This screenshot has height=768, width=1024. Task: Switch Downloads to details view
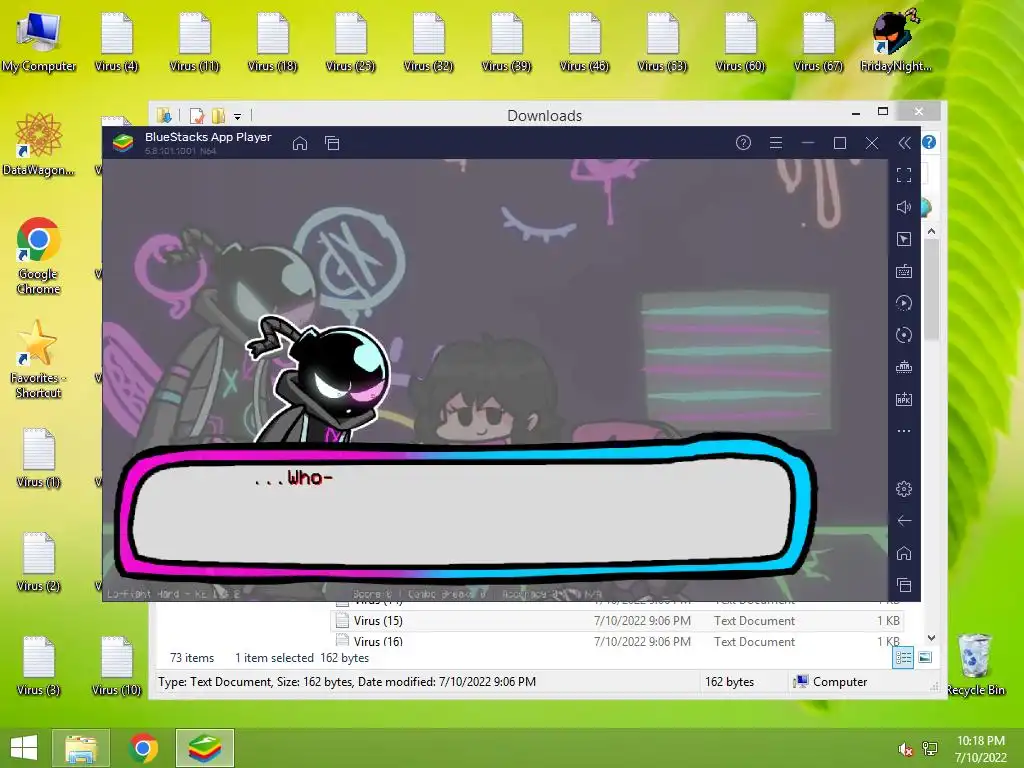point(904,658)
